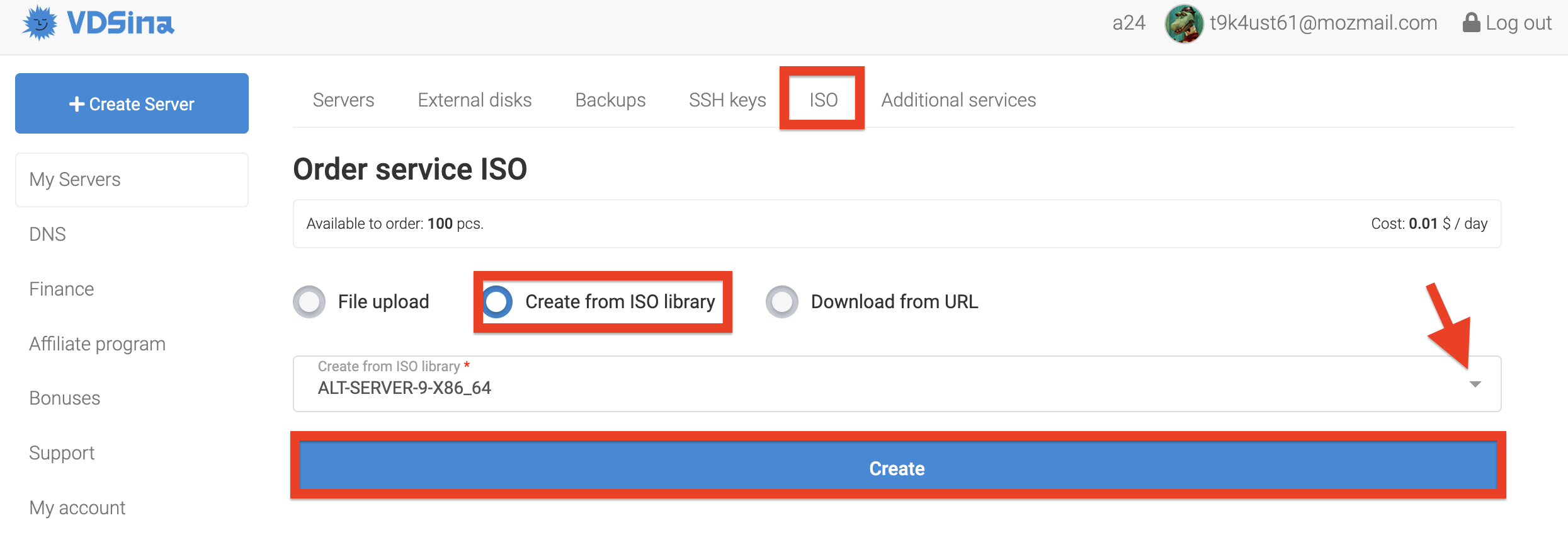
Task: Click the a24 account label
Action: pyautogui.click(x=1128, y=23)
